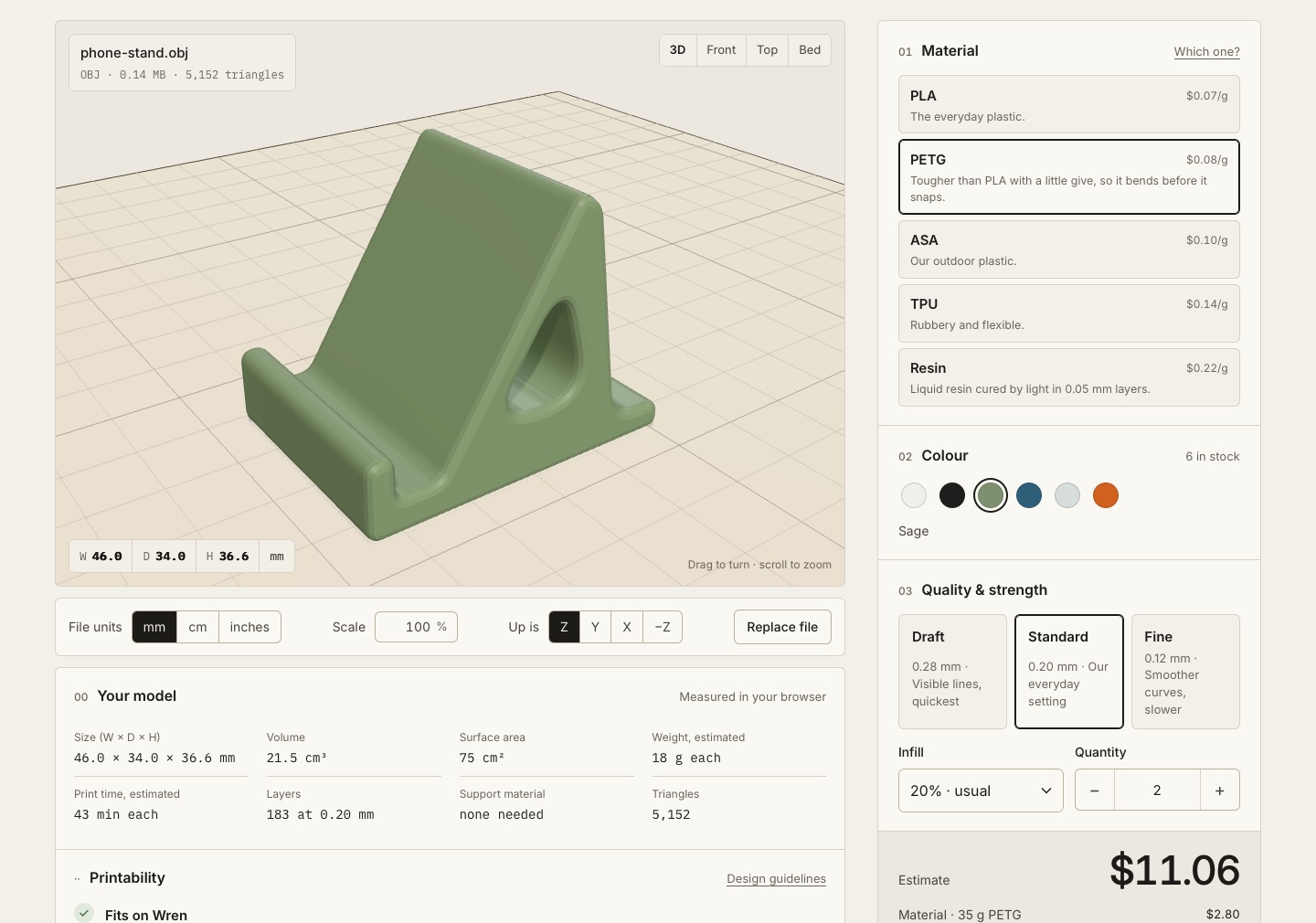Decrease quantity with the minus button
1316x923 pixels.
[x=1095, y=790]
